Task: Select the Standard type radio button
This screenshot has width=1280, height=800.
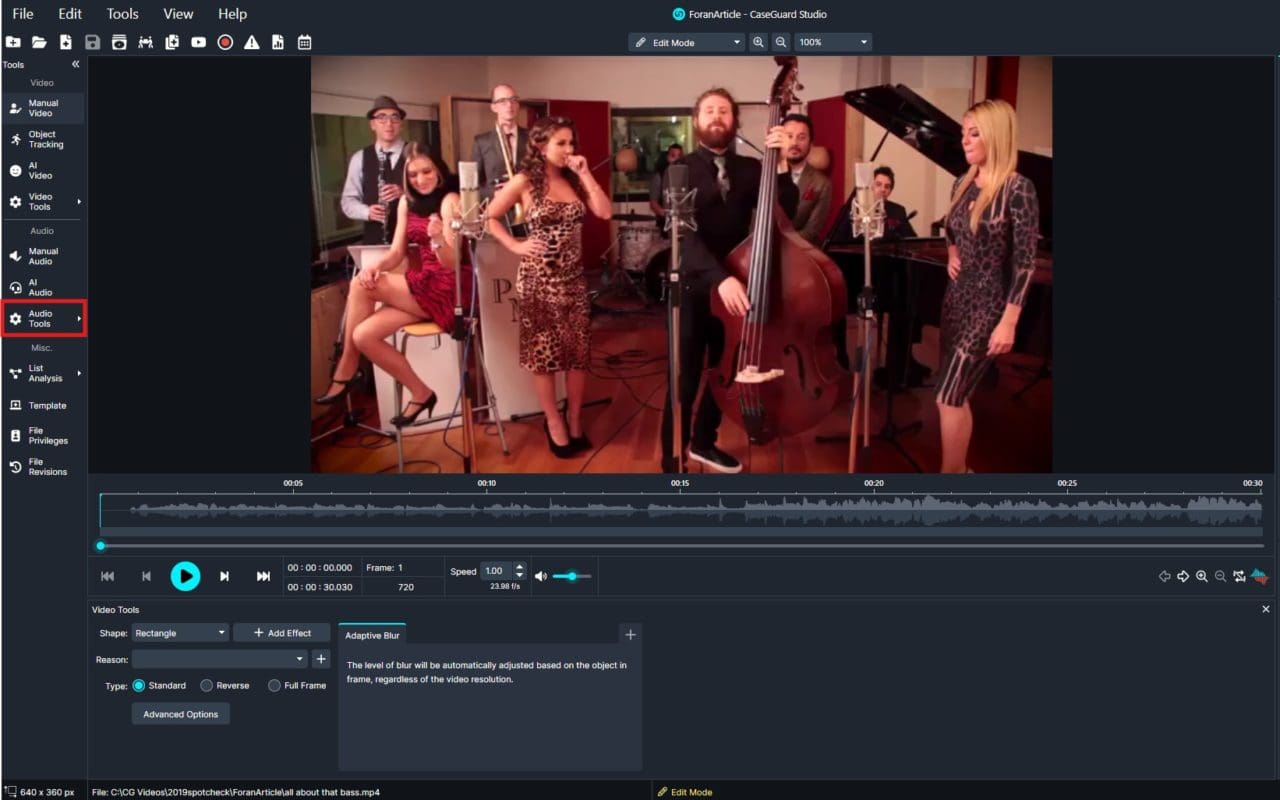Action: pos(139,685)
